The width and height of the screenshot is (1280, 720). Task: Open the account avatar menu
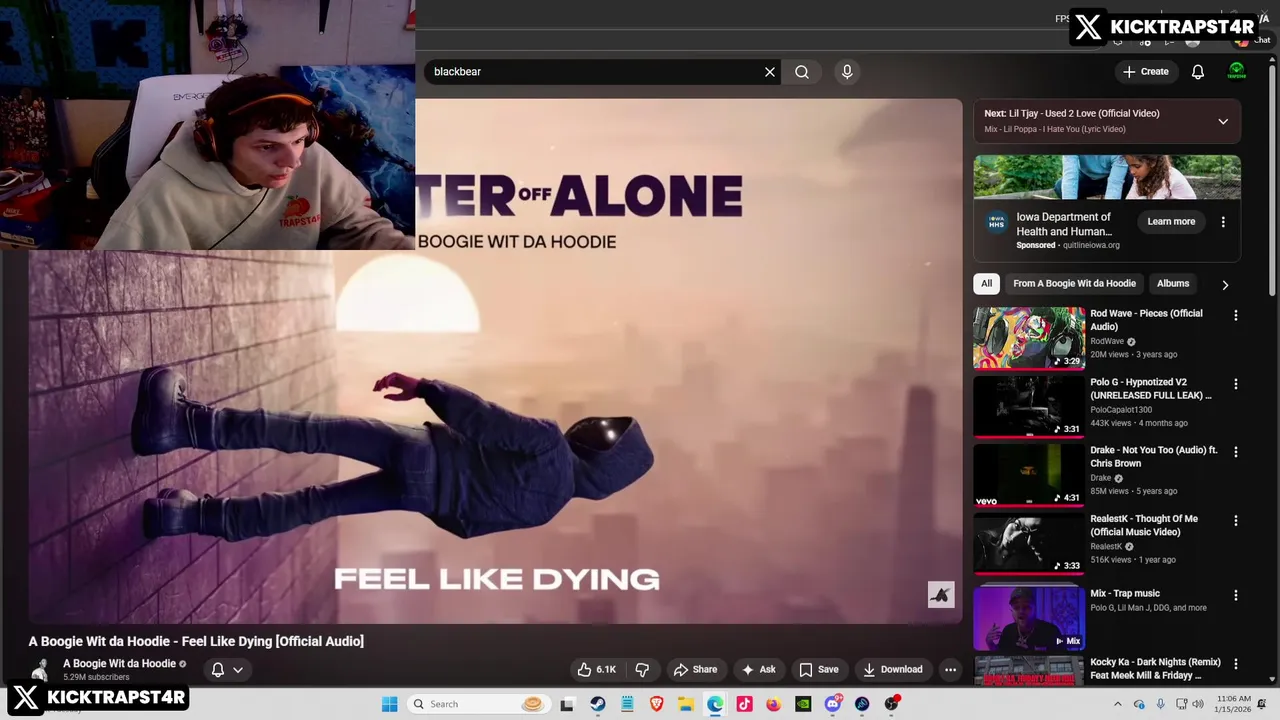coord(1237,71)
